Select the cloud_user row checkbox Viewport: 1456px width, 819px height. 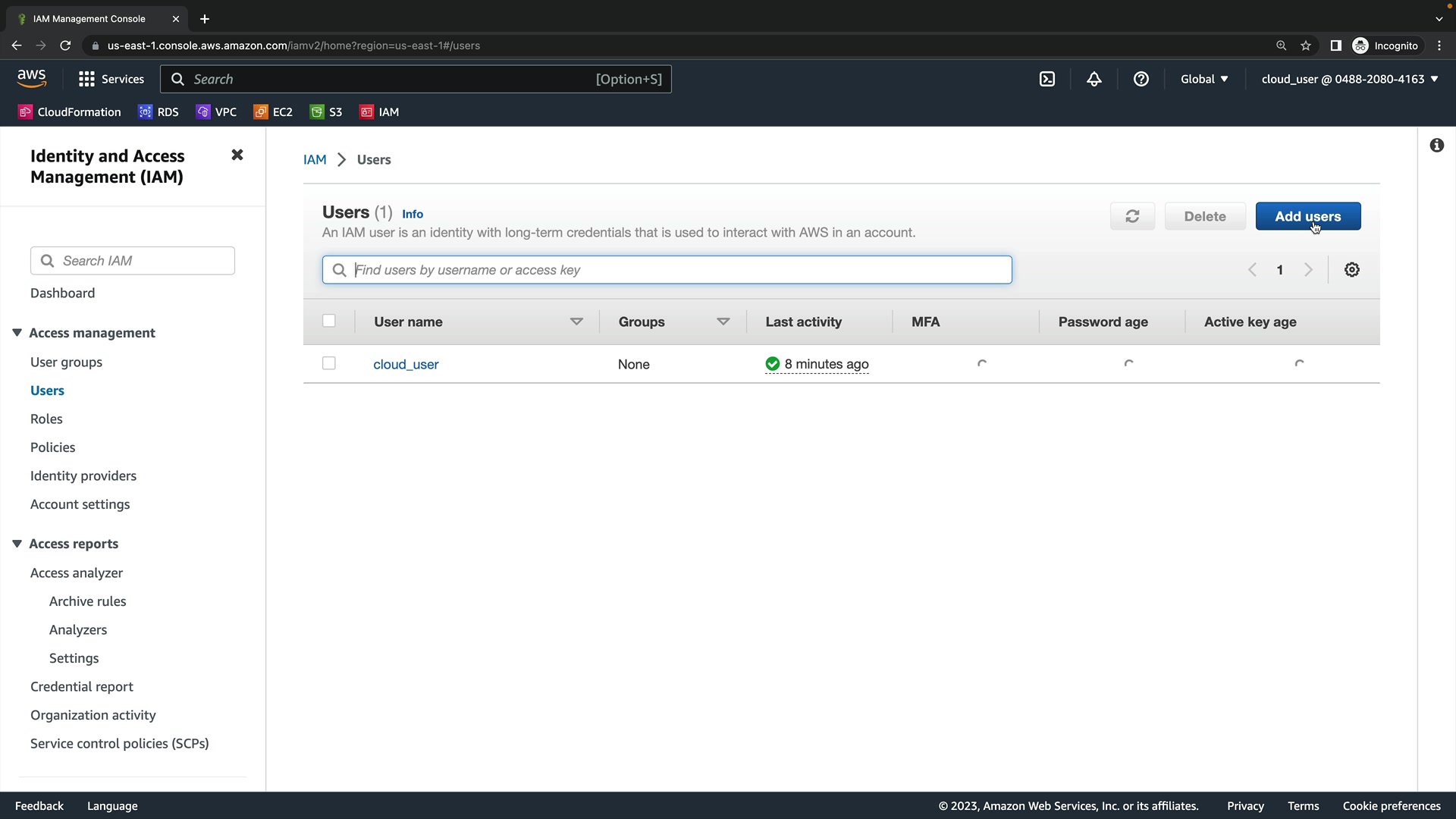click(329, 364)
